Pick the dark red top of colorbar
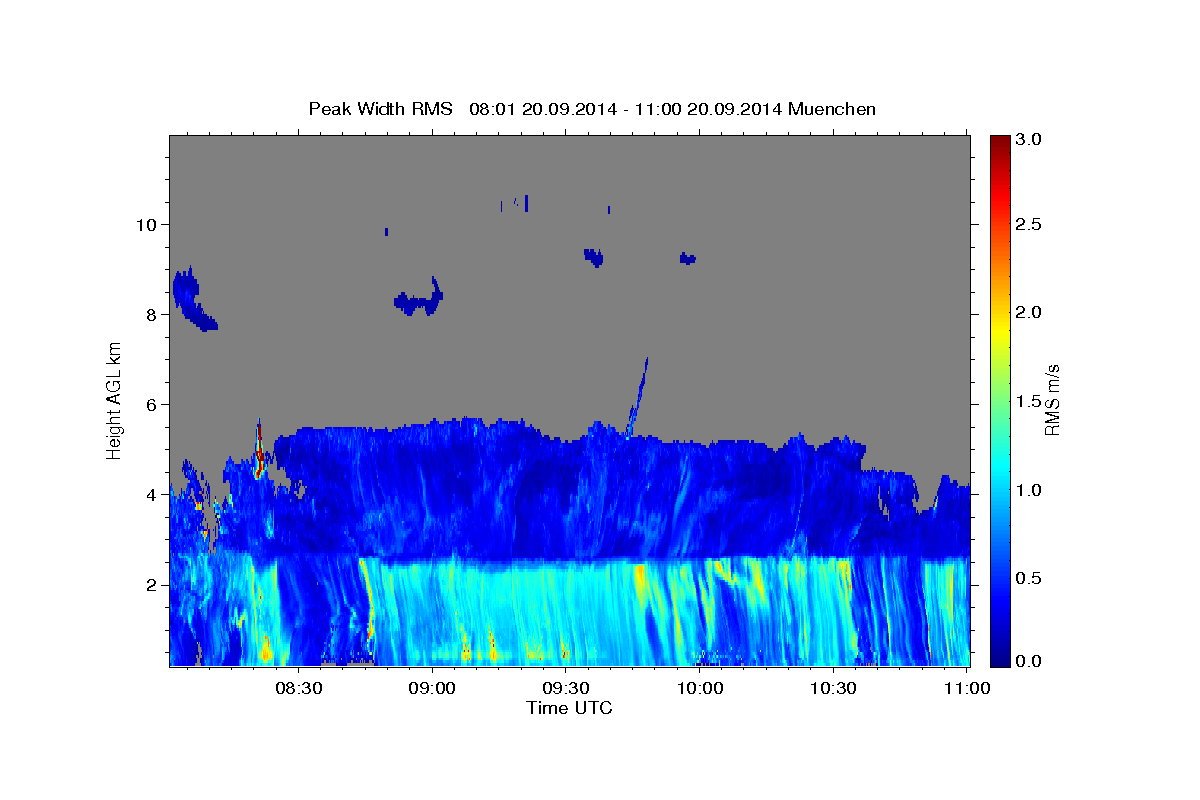The height and width of the screenshot is (800, 1200). [x=999, y=142]
